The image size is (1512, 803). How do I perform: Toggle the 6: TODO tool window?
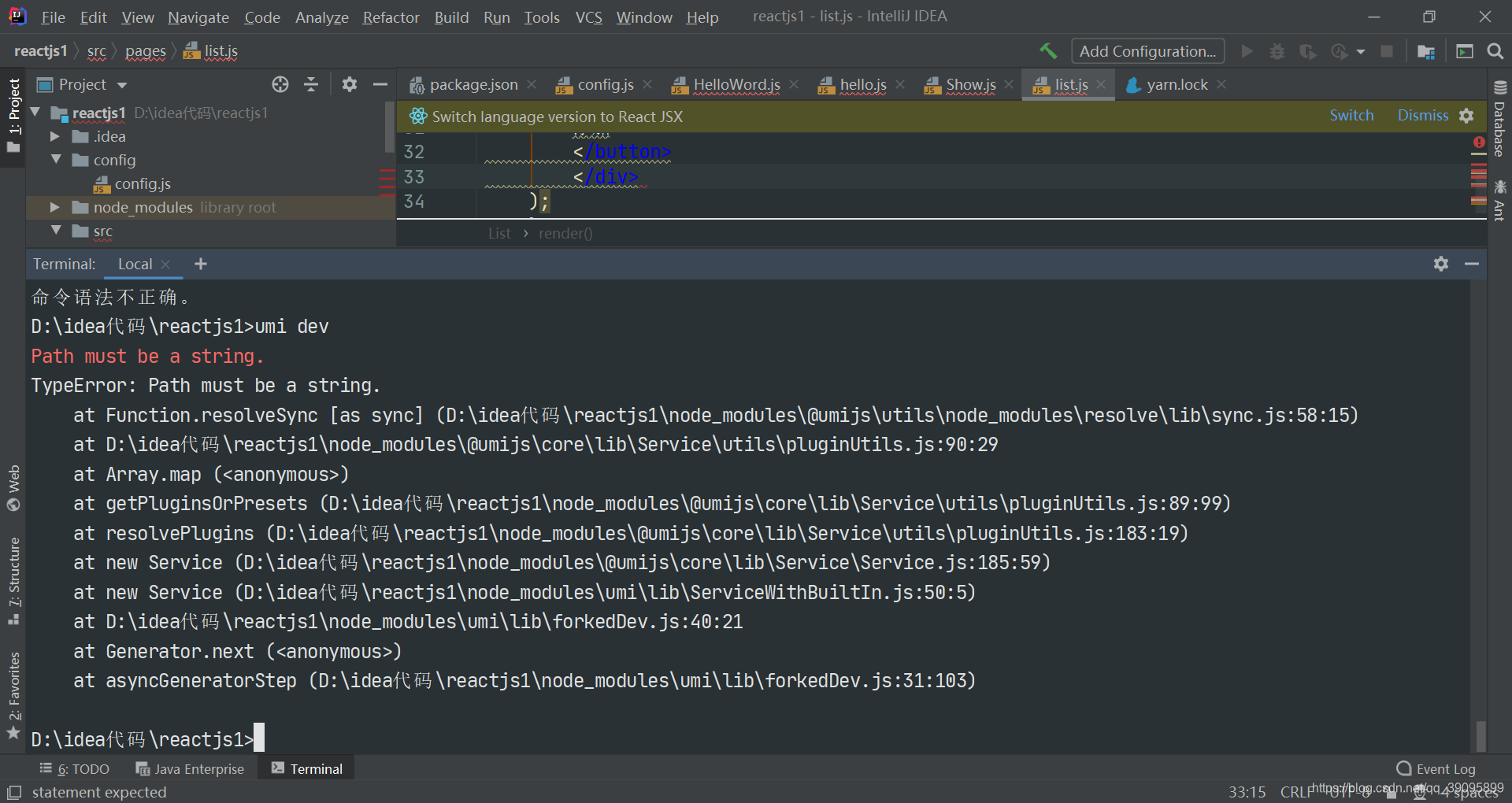click(74, 769)
